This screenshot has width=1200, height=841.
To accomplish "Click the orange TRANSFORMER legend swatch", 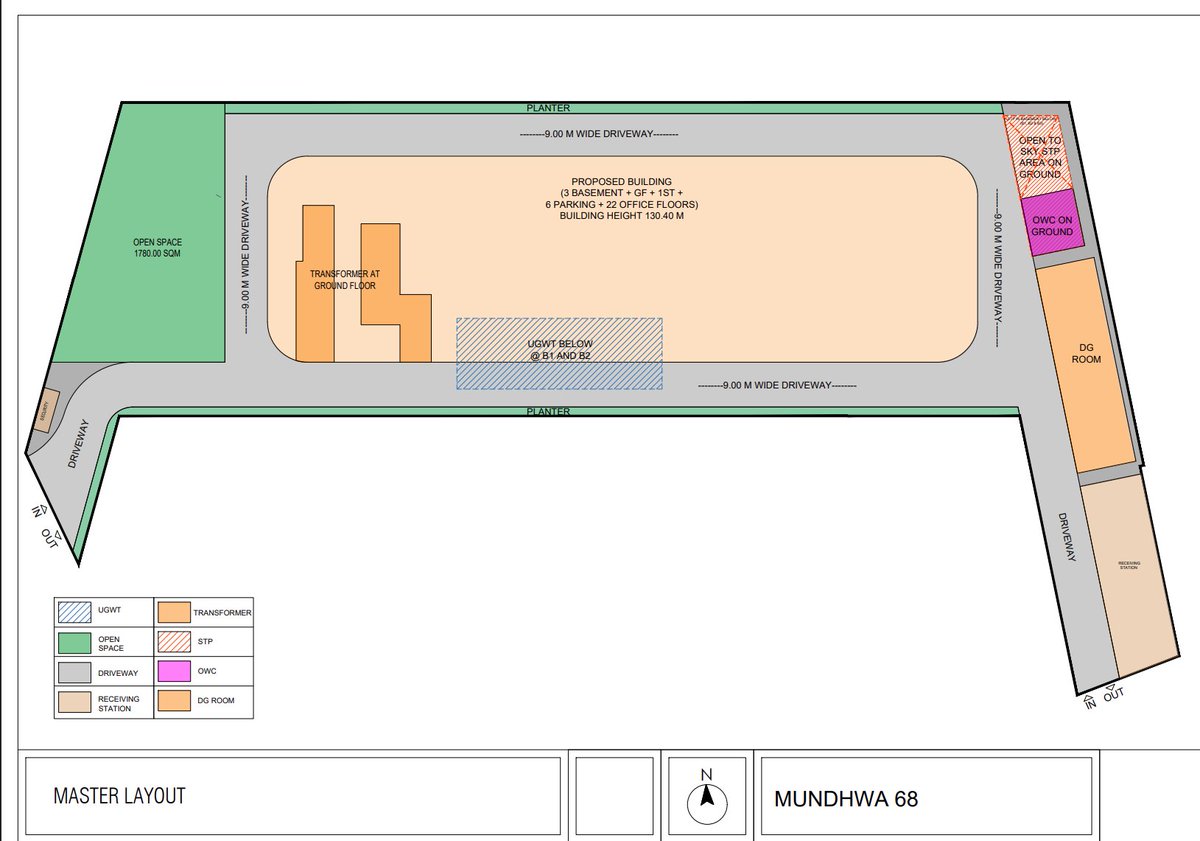I will point(173,611).
